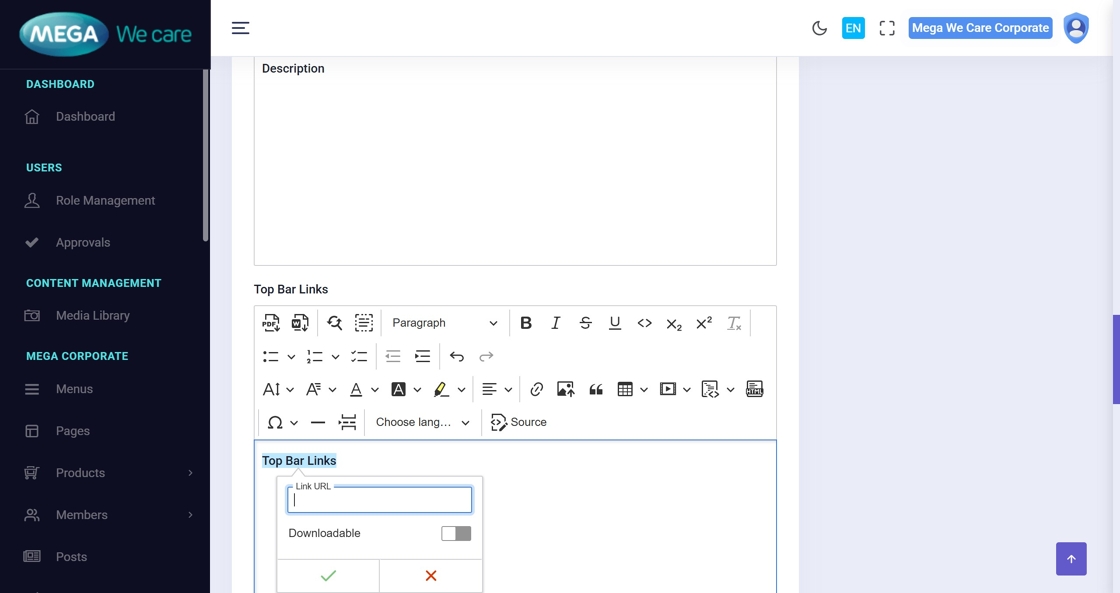This screenshot has height=593, width=1120.
Task: Confirm link with green checkmark button
Action: pos(328,576)
